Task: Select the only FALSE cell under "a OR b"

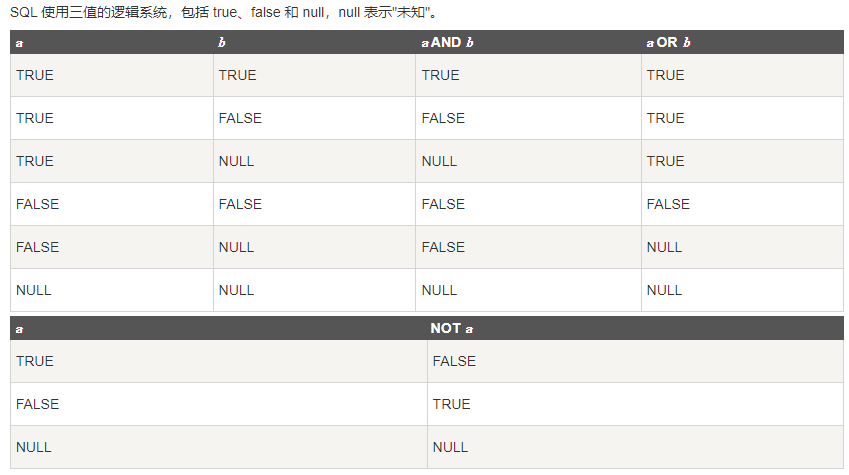Action: [667, 204]
